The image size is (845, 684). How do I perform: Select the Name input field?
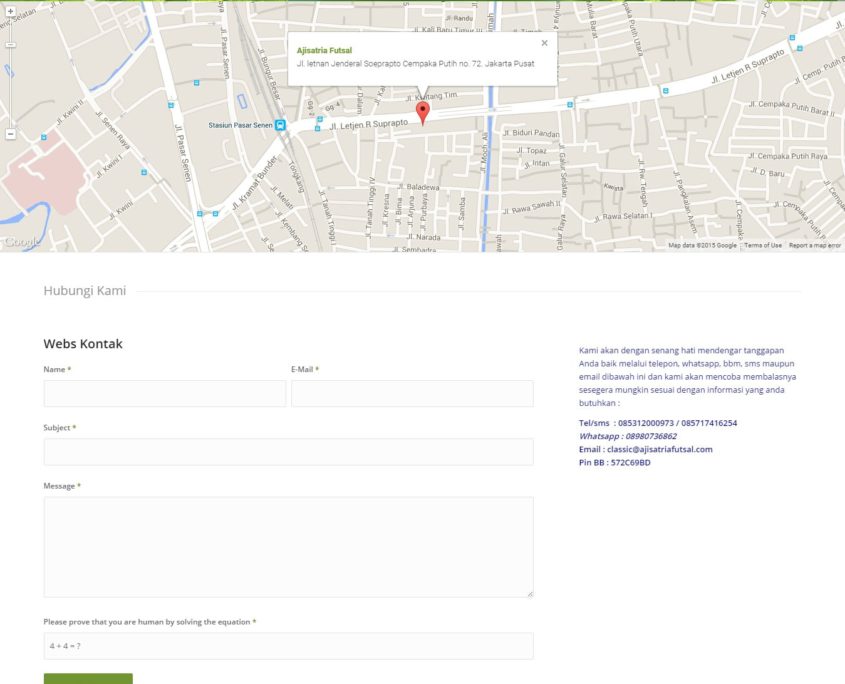(x=165, y=393)
